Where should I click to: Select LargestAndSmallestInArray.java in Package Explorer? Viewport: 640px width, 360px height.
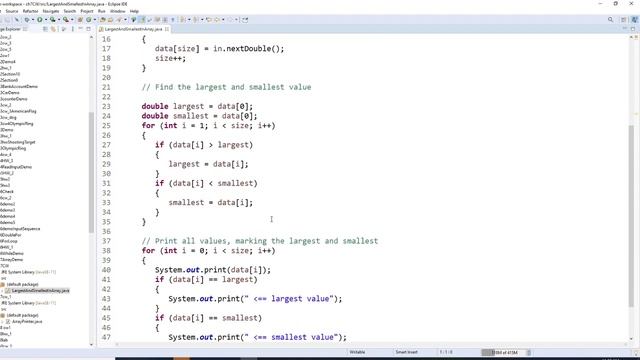point(40,291)
